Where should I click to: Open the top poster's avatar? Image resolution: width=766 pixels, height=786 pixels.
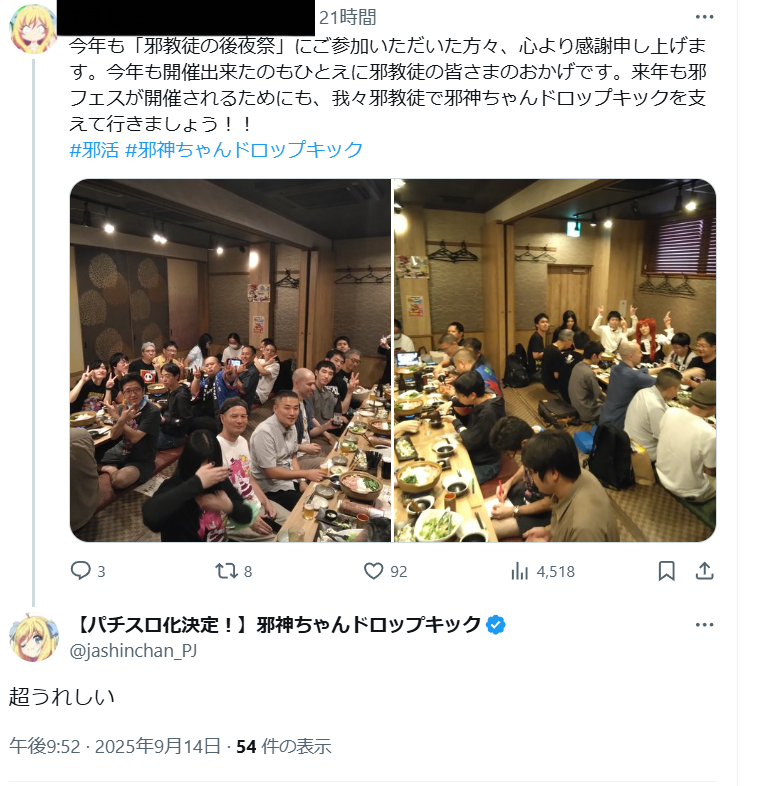[33, 30]
